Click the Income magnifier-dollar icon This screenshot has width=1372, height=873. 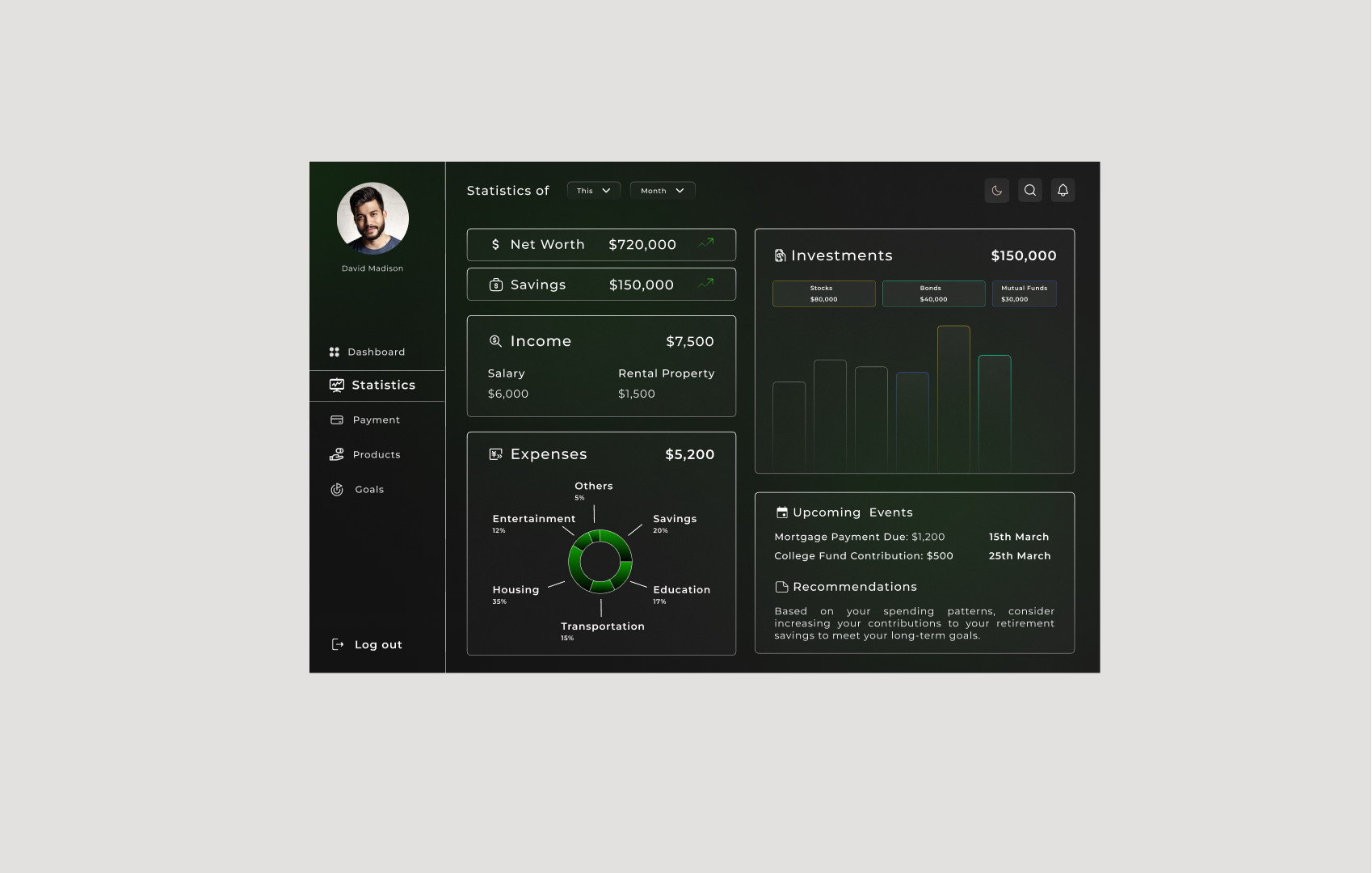coord(496,341)
